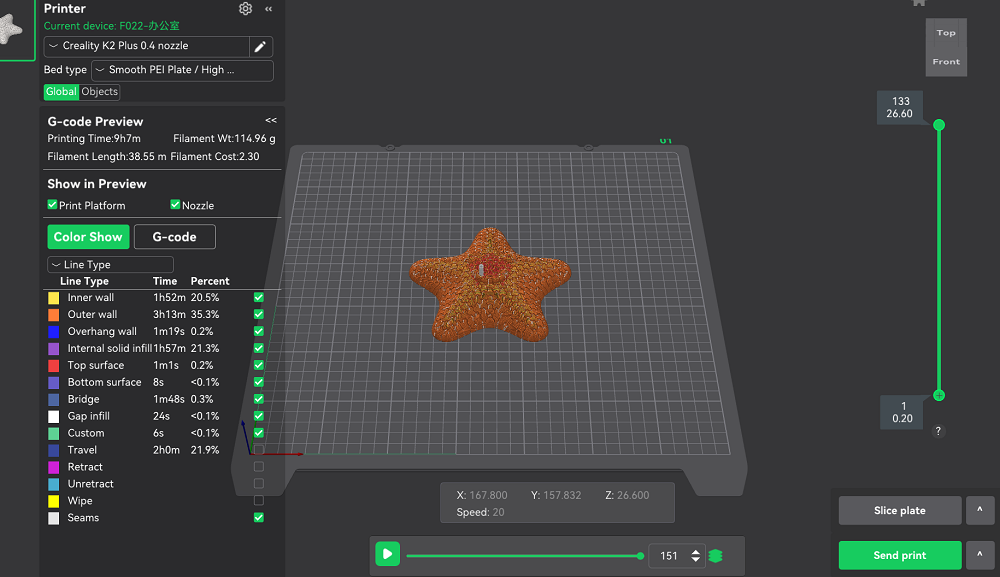Toggle the Nozzle visibility checkbox

coord(176,205)
